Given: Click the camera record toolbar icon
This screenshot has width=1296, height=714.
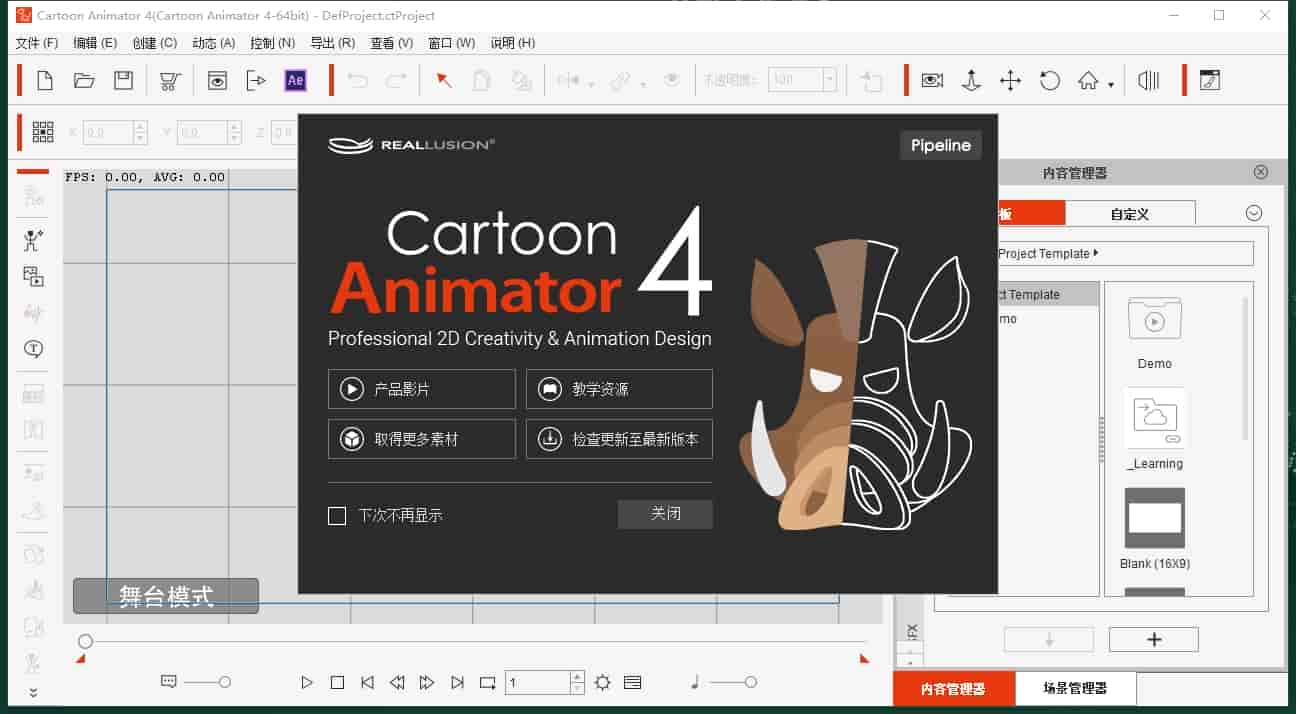Looking at the screenshot, I should coord(932,81).
